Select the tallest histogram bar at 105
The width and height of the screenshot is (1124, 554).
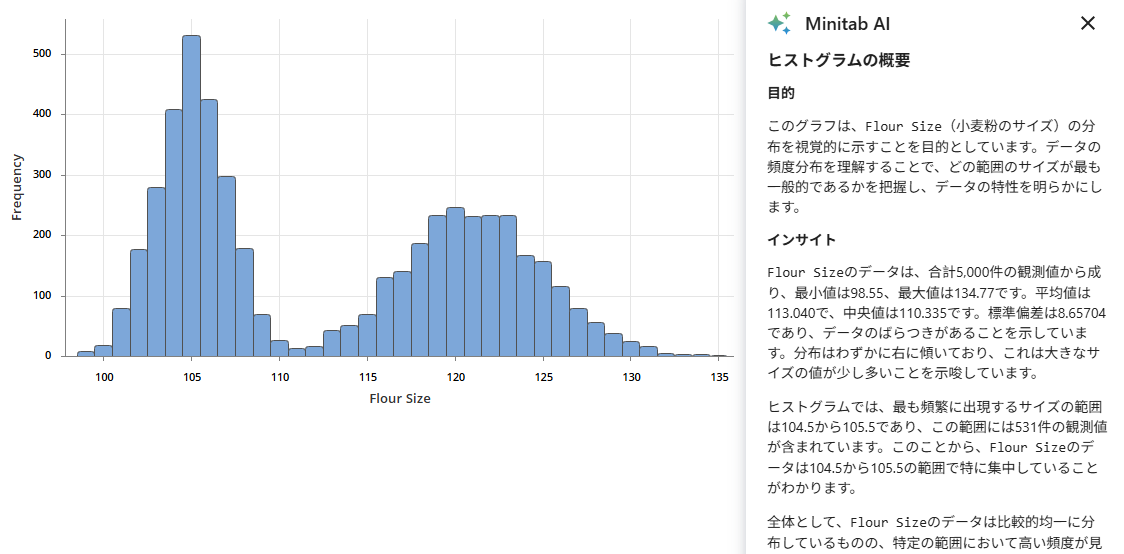(x=191, y=200)
